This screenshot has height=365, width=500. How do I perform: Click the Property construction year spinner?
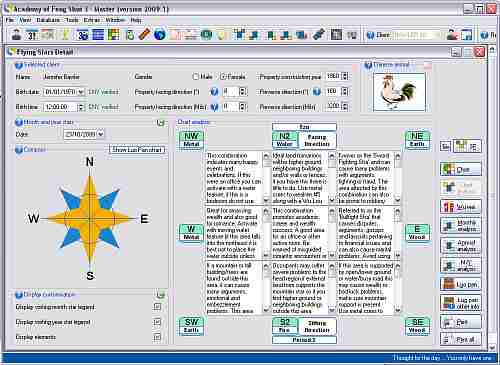(x=345, y=76)
